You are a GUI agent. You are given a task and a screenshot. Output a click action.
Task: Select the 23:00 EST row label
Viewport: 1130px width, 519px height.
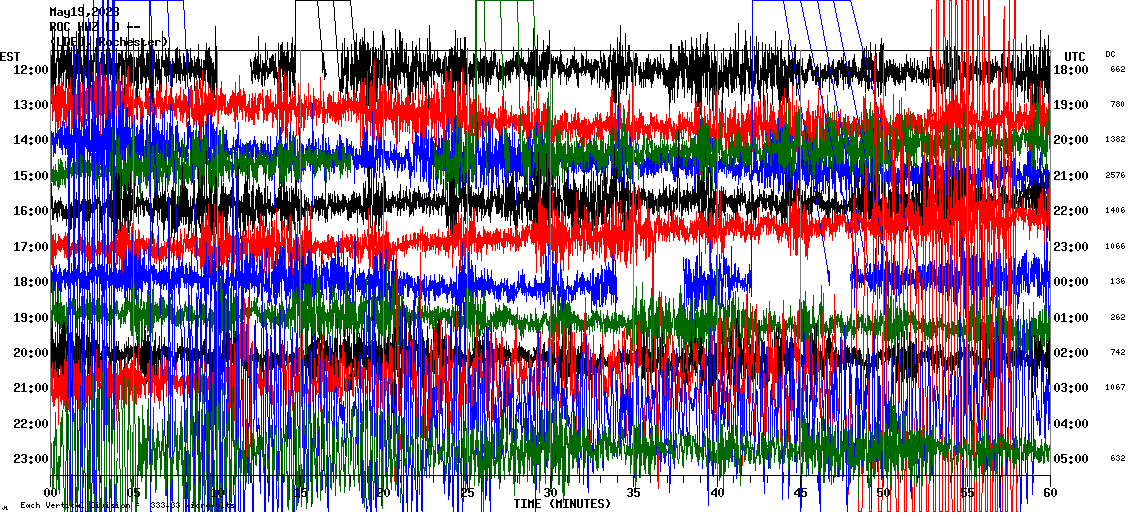point(31,459)
